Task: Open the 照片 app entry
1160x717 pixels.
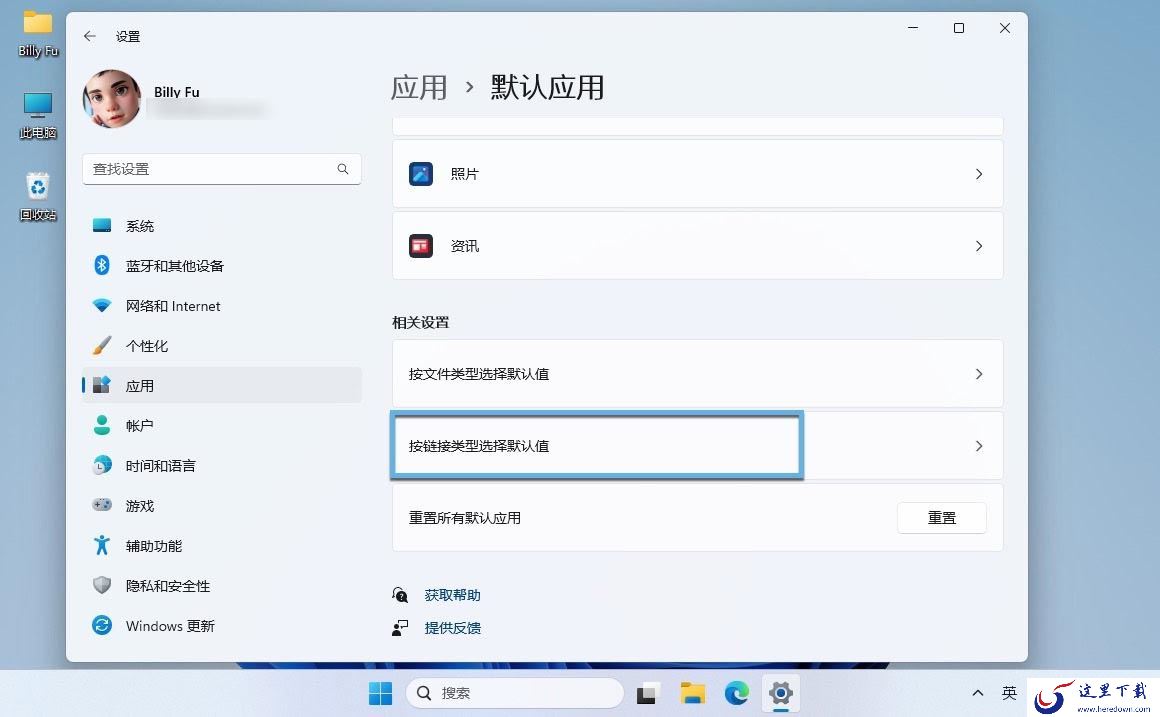Action: click(697, 174)
